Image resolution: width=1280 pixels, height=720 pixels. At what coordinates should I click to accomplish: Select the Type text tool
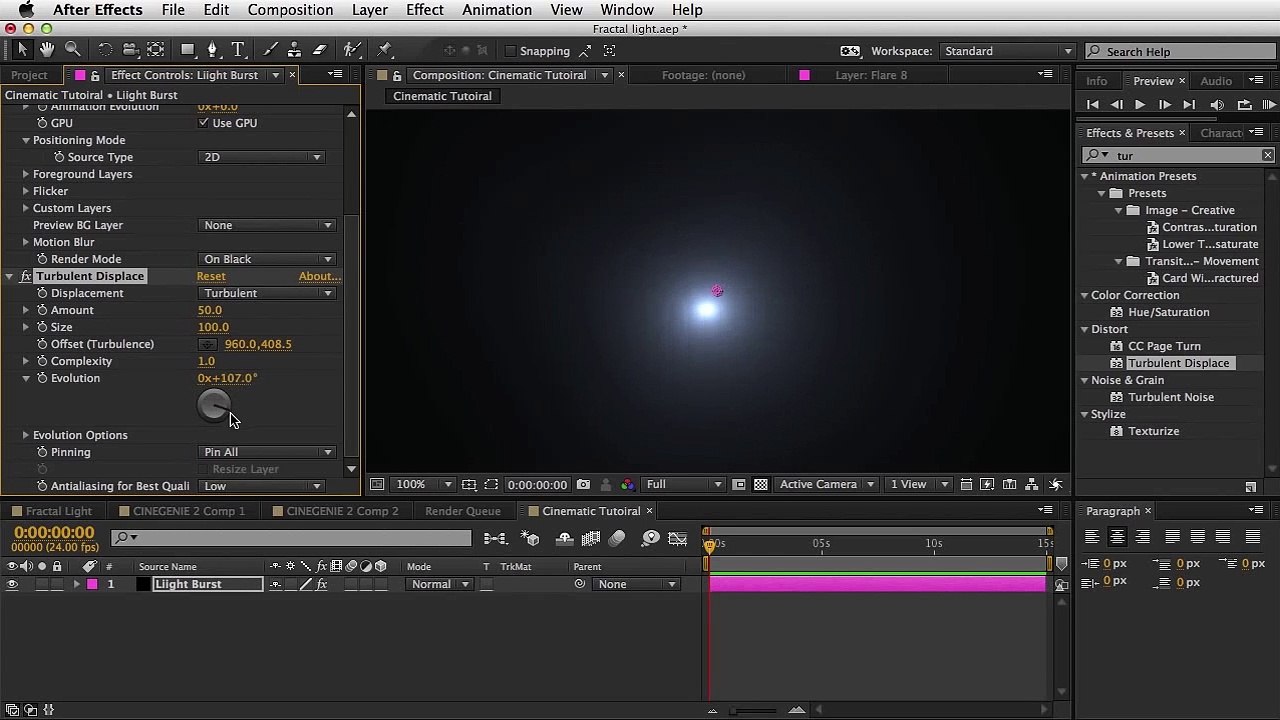238,50
